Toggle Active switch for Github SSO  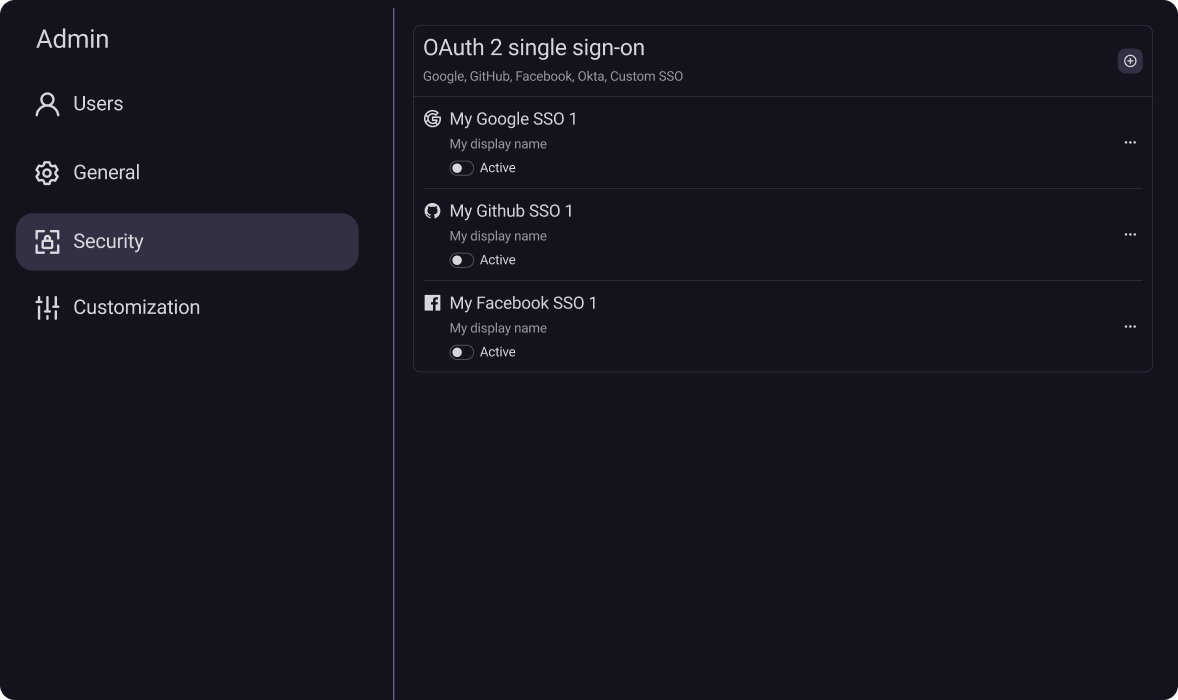point(461,260)
